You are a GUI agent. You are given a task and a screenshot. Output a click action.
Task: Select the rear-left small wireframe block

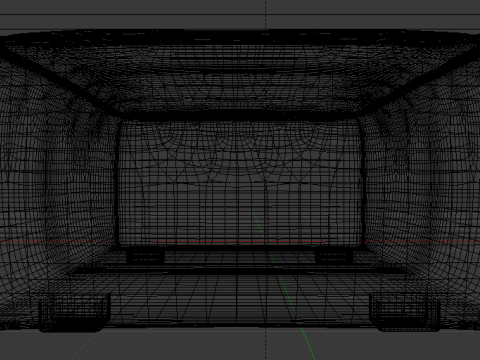[x=146, y=256]
